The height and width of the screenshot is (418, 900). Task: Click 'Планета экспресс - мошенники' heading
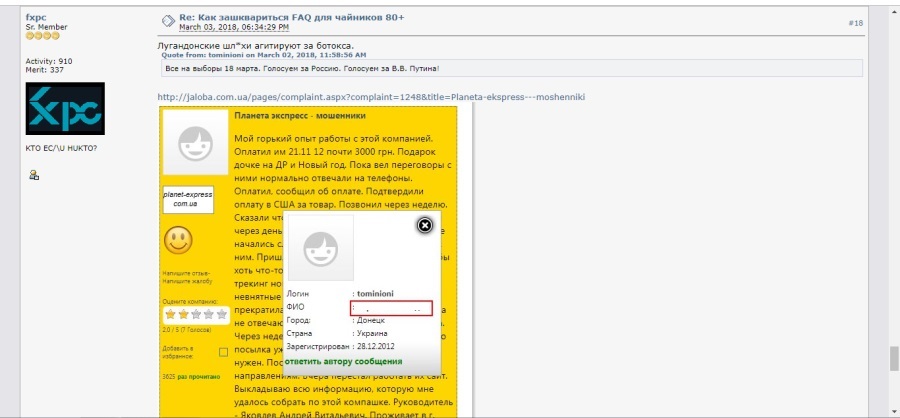pyautogui.click(x=300, y=115)
